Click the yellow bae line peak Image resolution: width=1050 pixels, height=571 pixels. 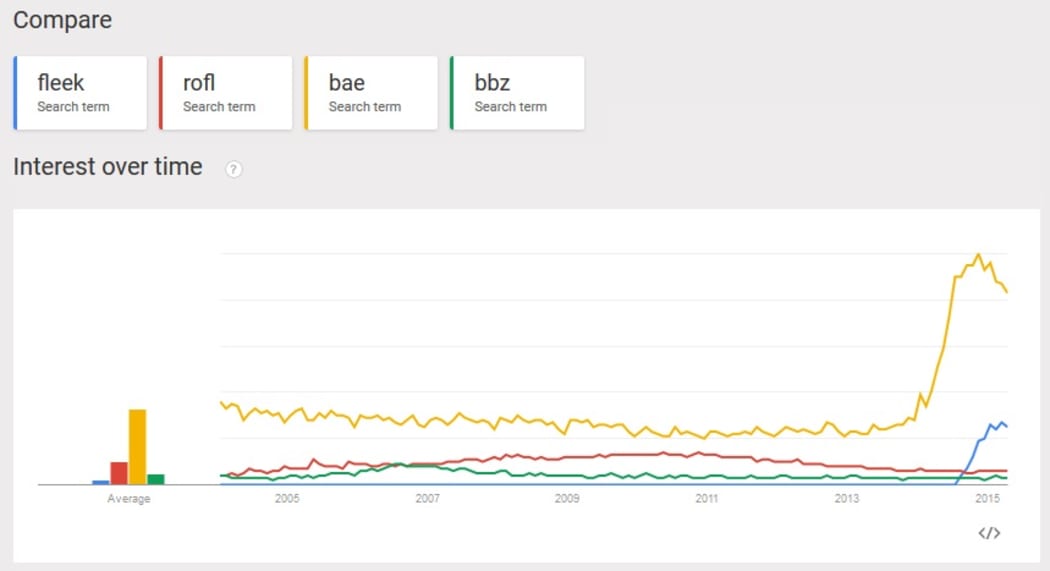click(x=978, y=255)
